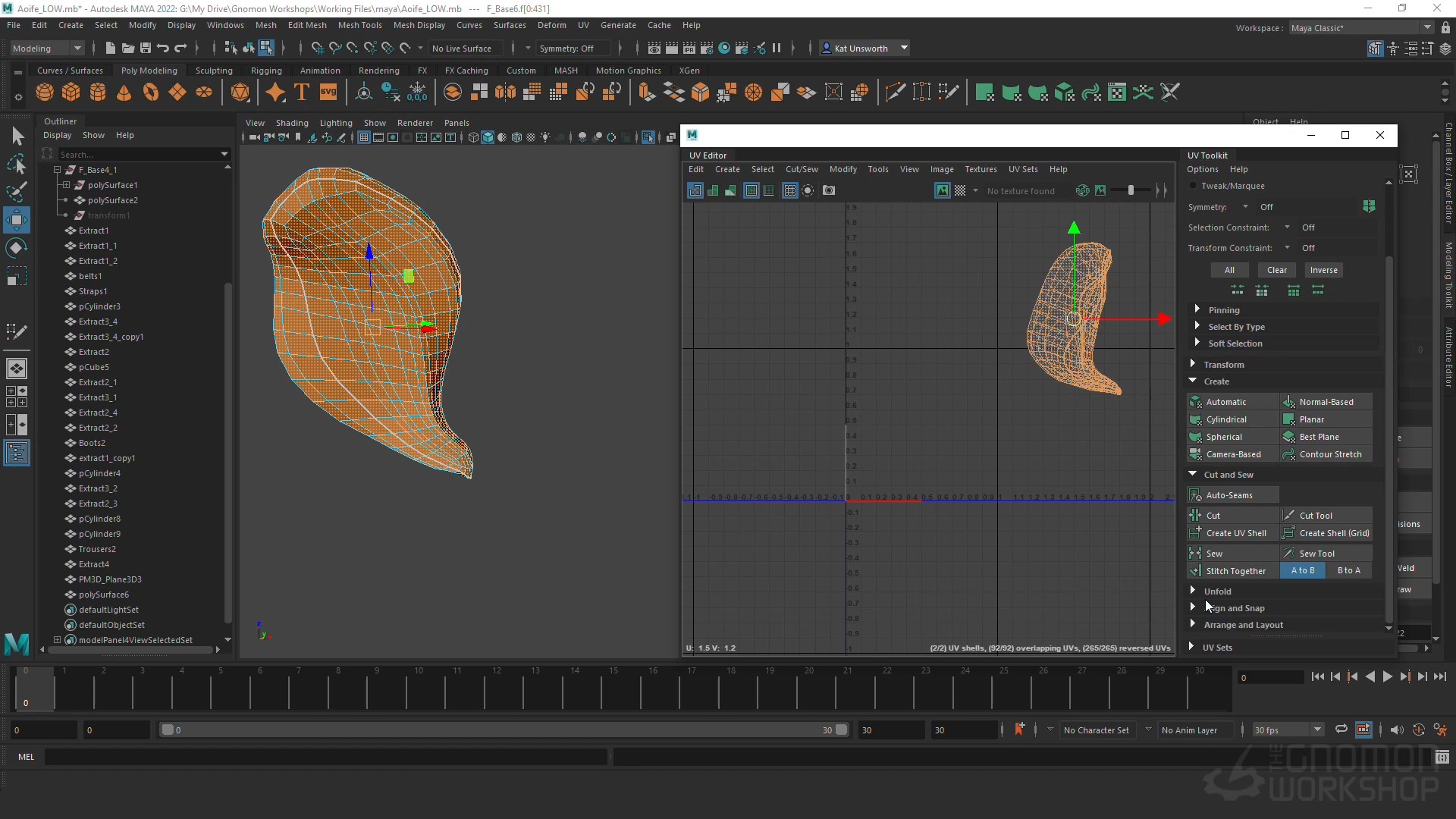The image size is (1456, 819).
Task: Click the Automatic UV projection icon
Action: 1196,402
